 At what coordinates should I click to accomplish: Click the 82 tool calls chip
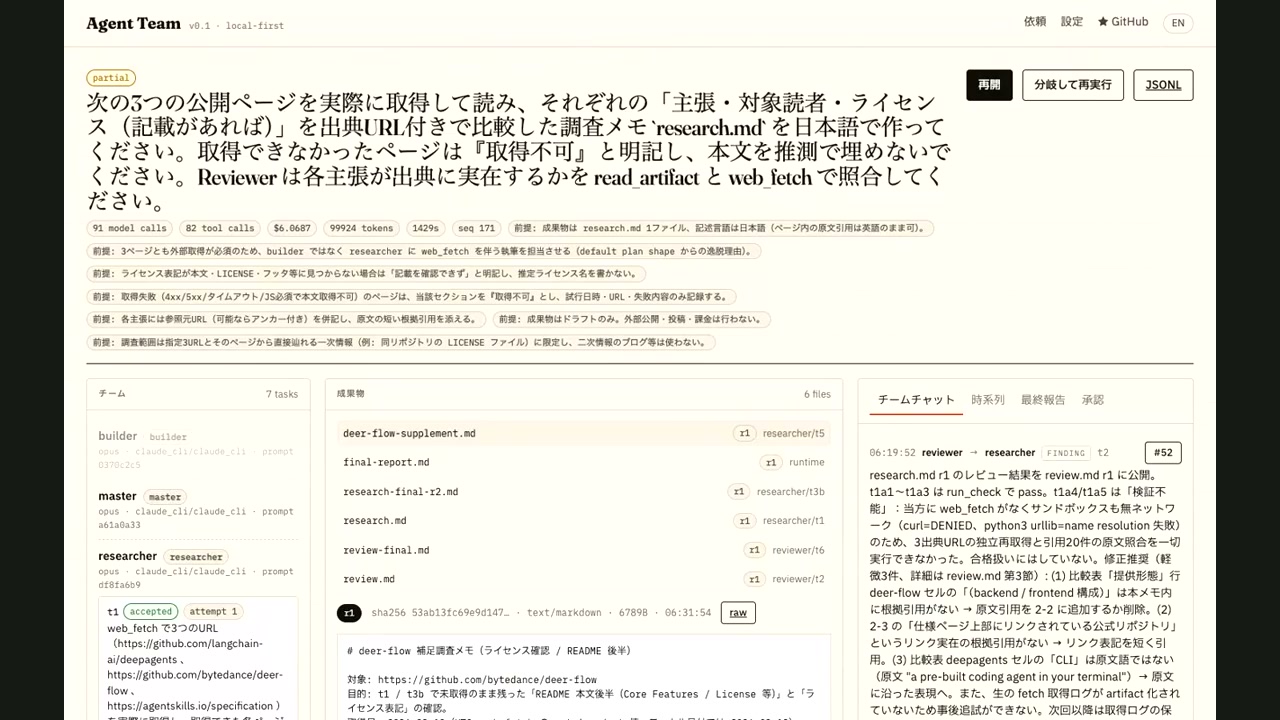(220, 228)
